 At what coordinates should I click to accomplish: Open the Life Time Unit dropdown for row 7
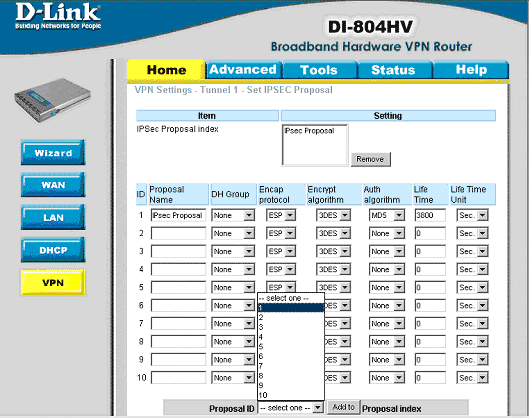click(x=472, y=324)
